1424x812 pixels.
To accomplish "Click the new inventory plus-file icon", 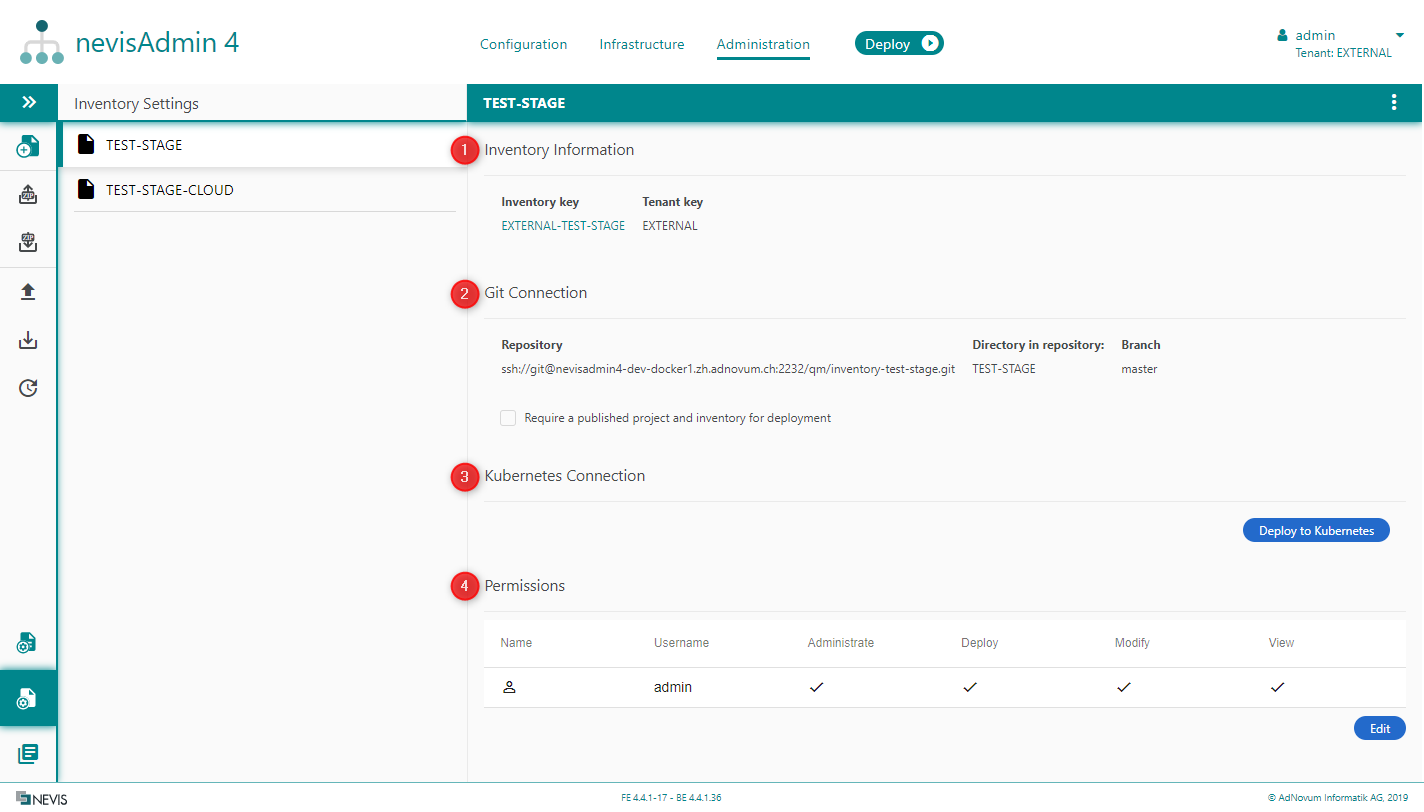I will 28,147.
